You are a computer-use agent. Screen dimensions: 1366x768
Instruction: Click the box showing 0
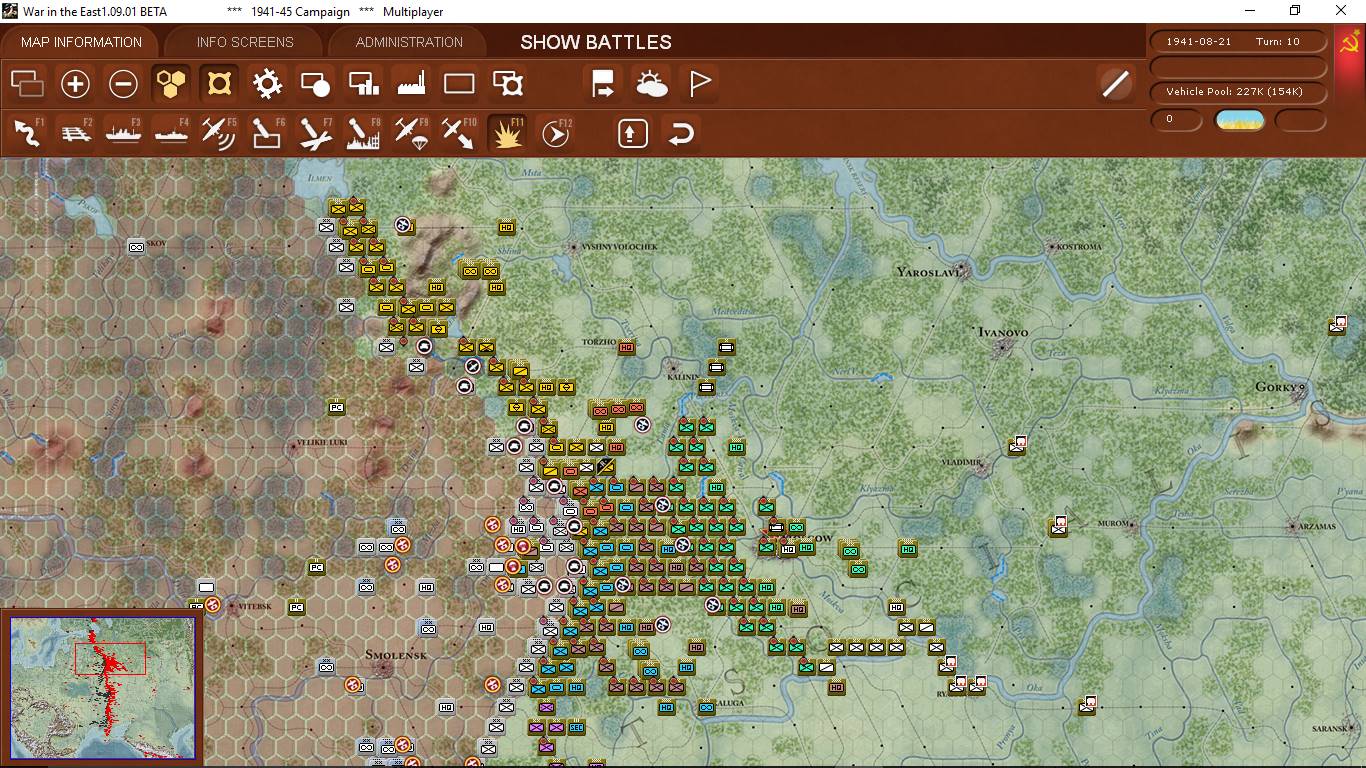[1175, 120]
